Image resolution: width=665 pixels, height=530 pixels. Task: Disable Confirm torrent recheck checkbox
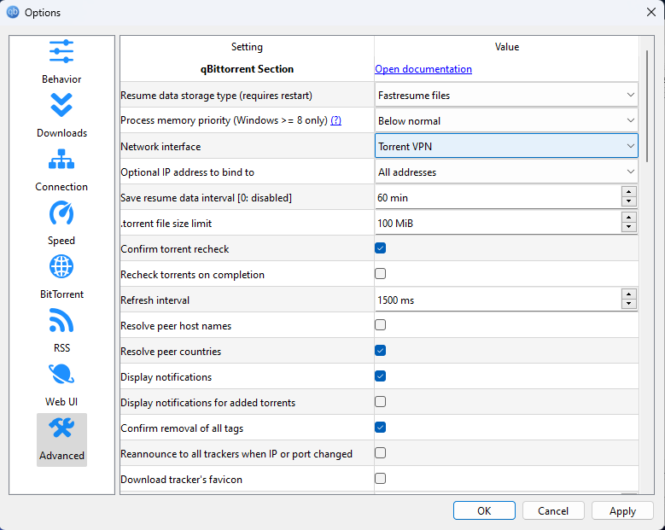click(x=380, y=248)
